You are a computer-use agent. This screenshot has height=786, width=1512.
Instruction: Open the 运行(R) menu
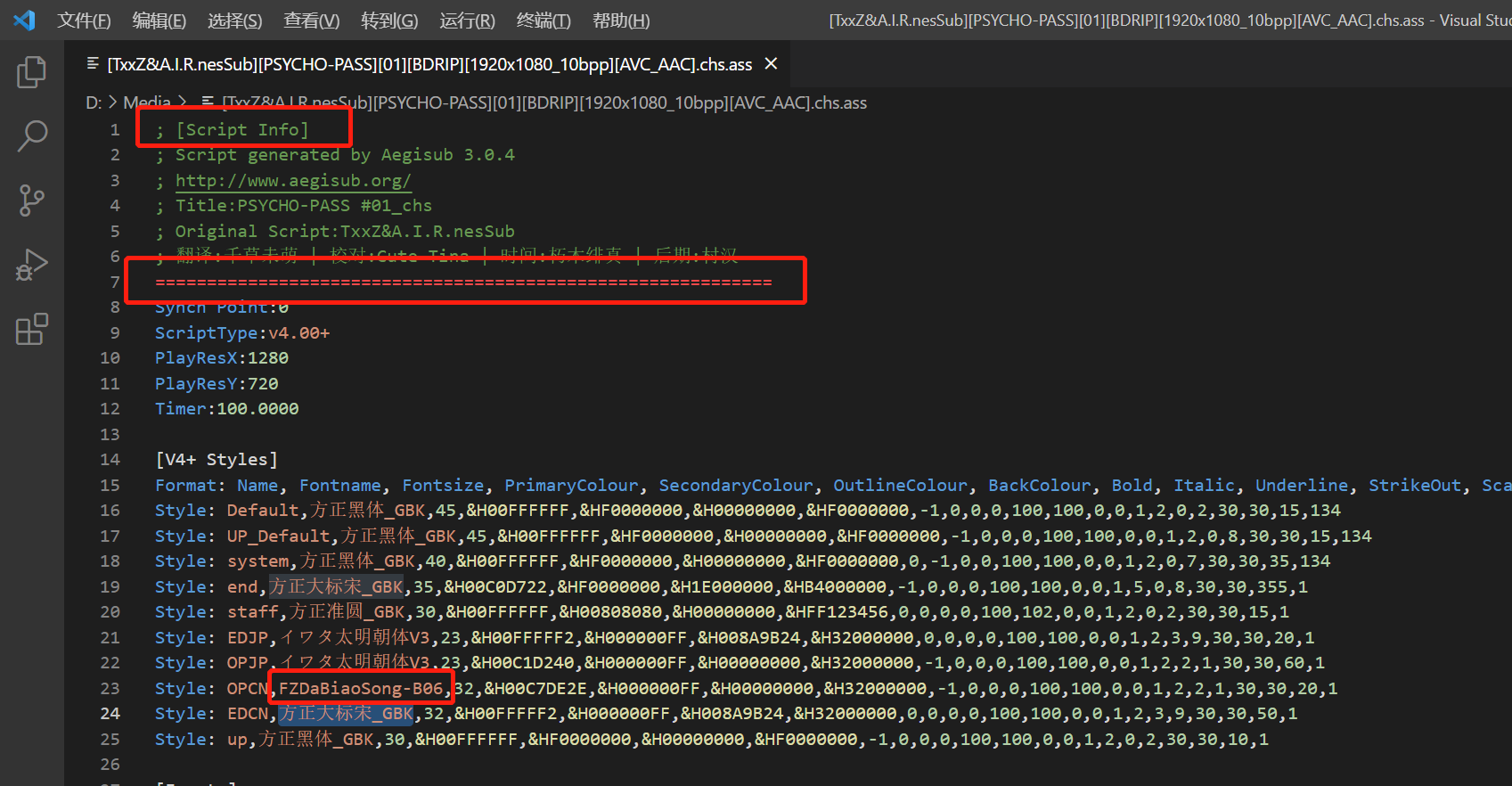pos(467,20)
